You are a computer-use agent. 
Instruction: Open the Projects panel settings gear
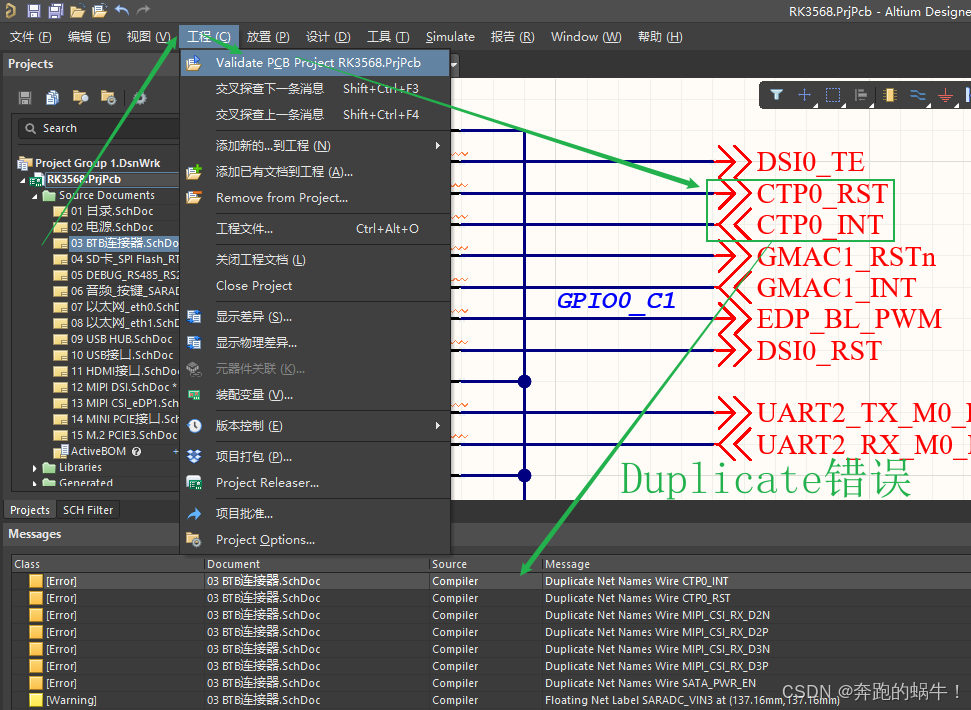(140, 97)
